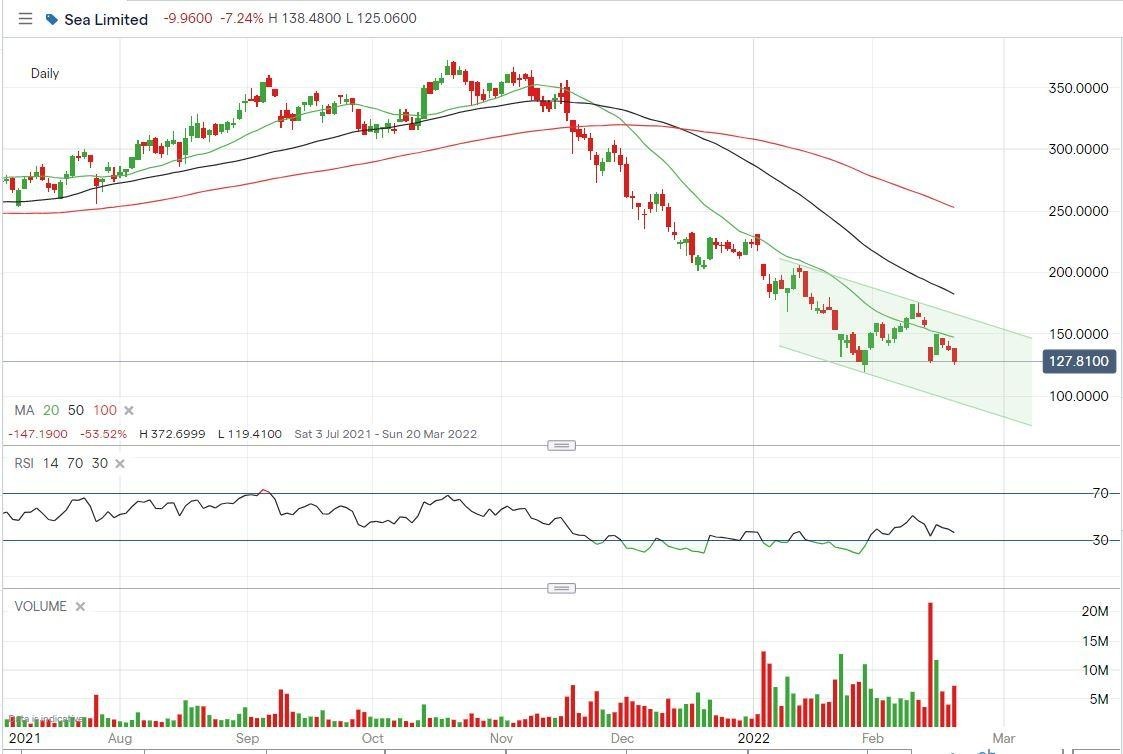
Task: Click the 350.0000 price axis label
Action: [x=1079, y=88]
